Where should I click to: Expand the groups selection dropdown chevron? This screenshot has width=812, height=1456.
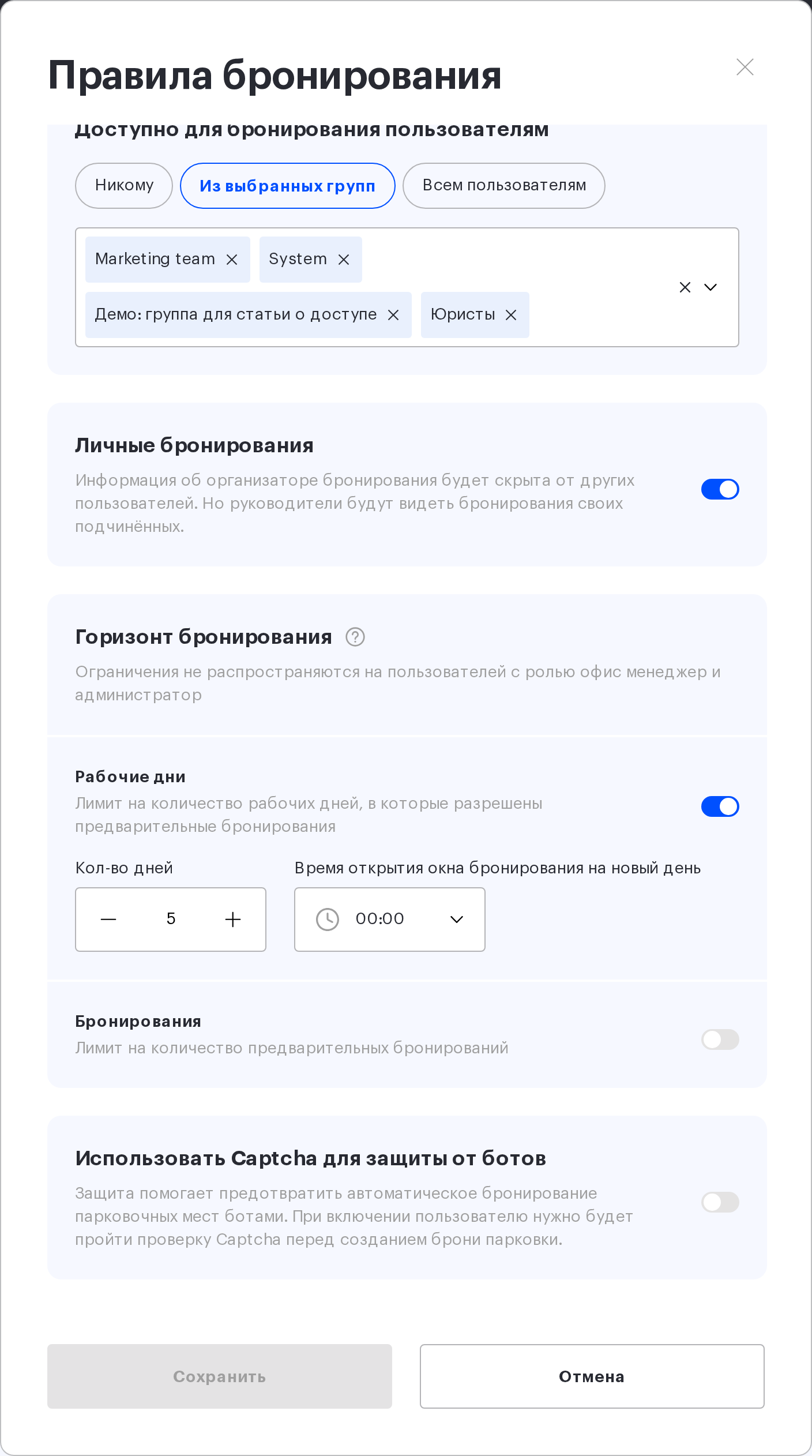tap(710, 287)
